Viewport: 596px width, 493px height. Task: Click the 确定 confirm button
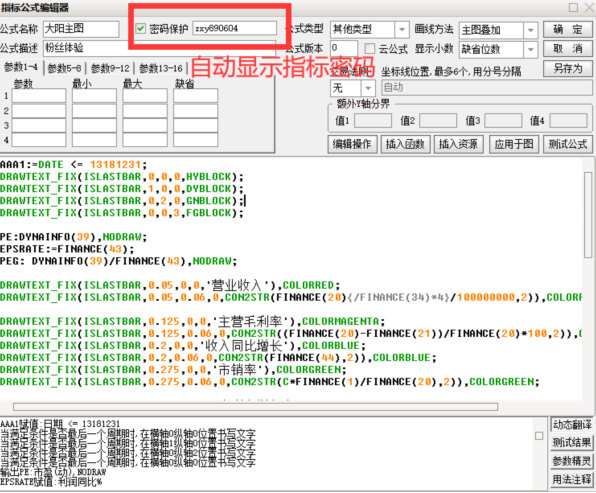[567, 29]
